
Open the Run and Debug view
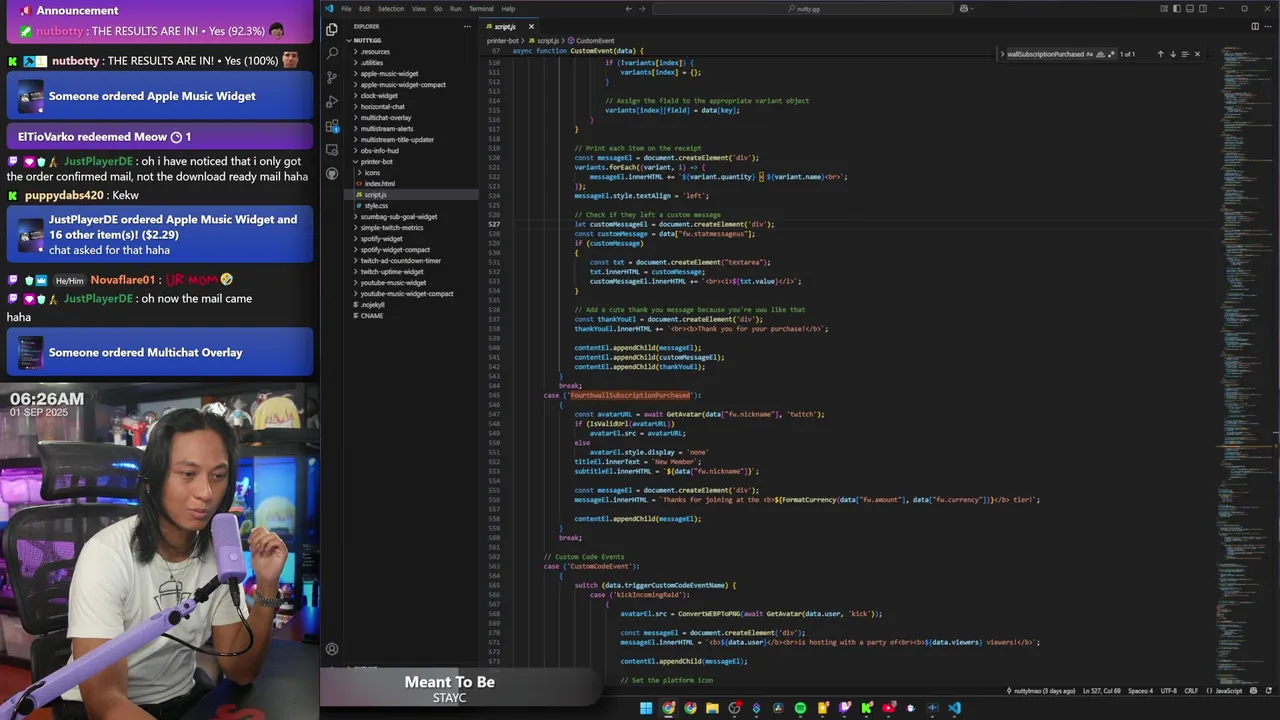tap(332, 101)
